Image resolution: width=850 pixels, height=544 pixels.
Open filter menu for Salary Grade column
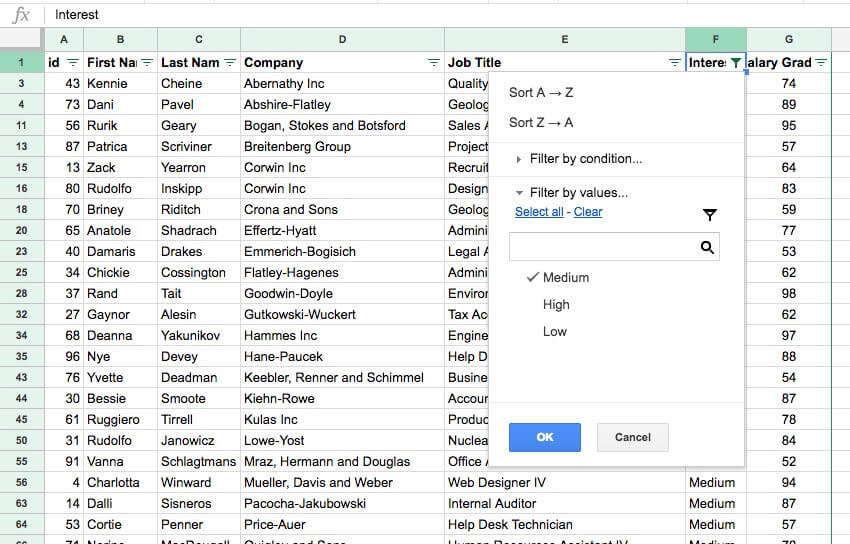pyautogui.click(x=821, y=63)
